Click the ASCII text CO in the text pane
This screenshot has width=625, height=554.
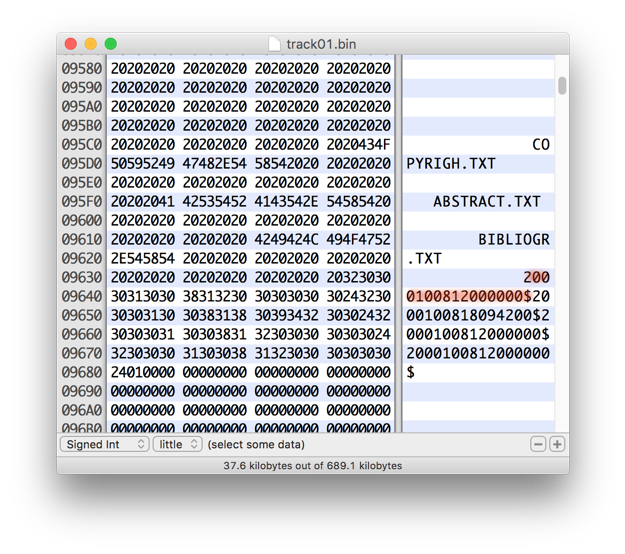(x=541, y=144)
